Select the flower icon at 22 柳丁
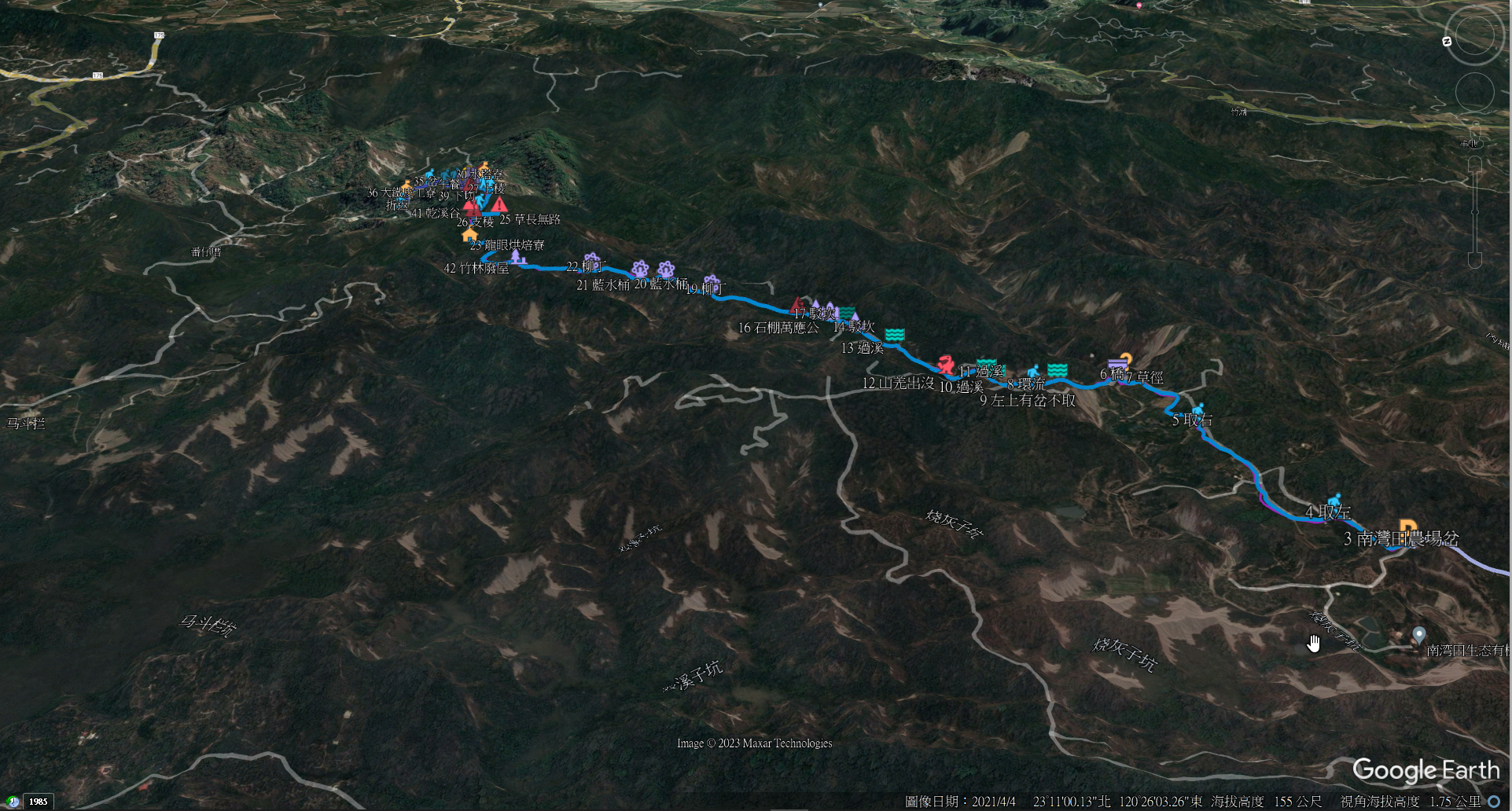The width and height of the screenshot is (1512, 811). pos(593,260)
